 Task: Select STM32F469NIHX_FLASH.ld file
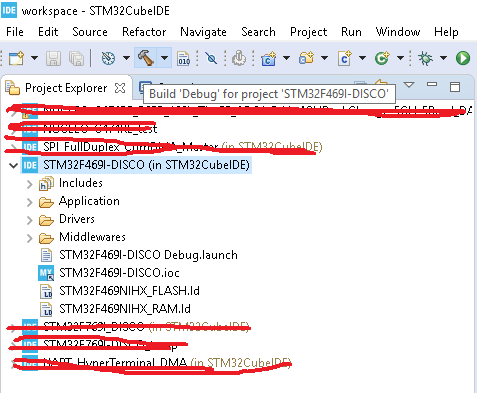129,291
